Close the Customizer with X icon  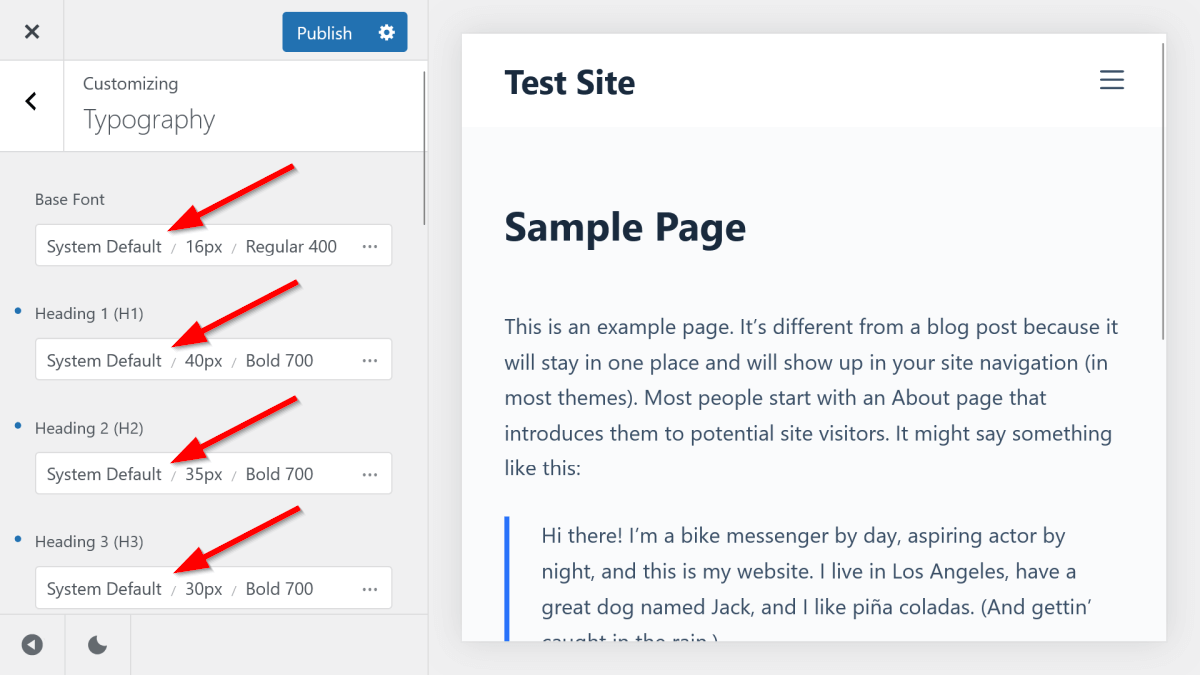(32, 32)
